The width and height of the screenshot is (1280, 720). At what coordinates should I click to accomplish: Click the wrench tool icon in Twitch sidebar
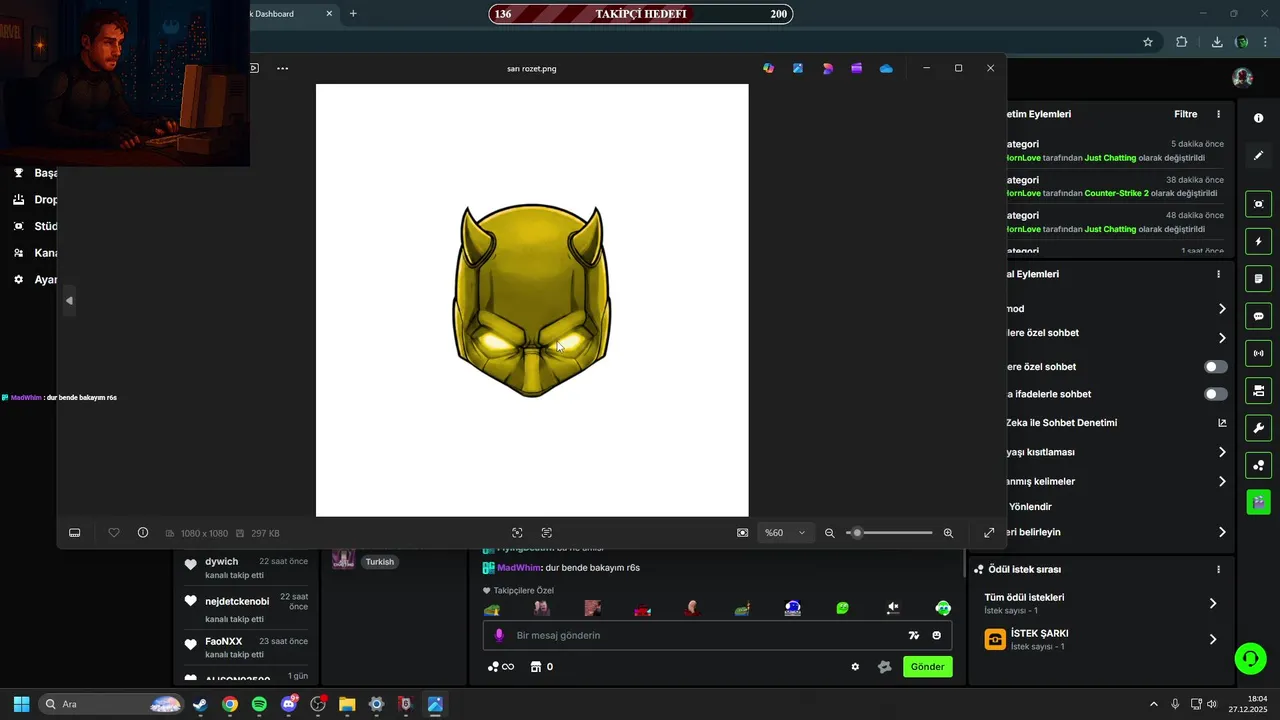click(1258, 428)
